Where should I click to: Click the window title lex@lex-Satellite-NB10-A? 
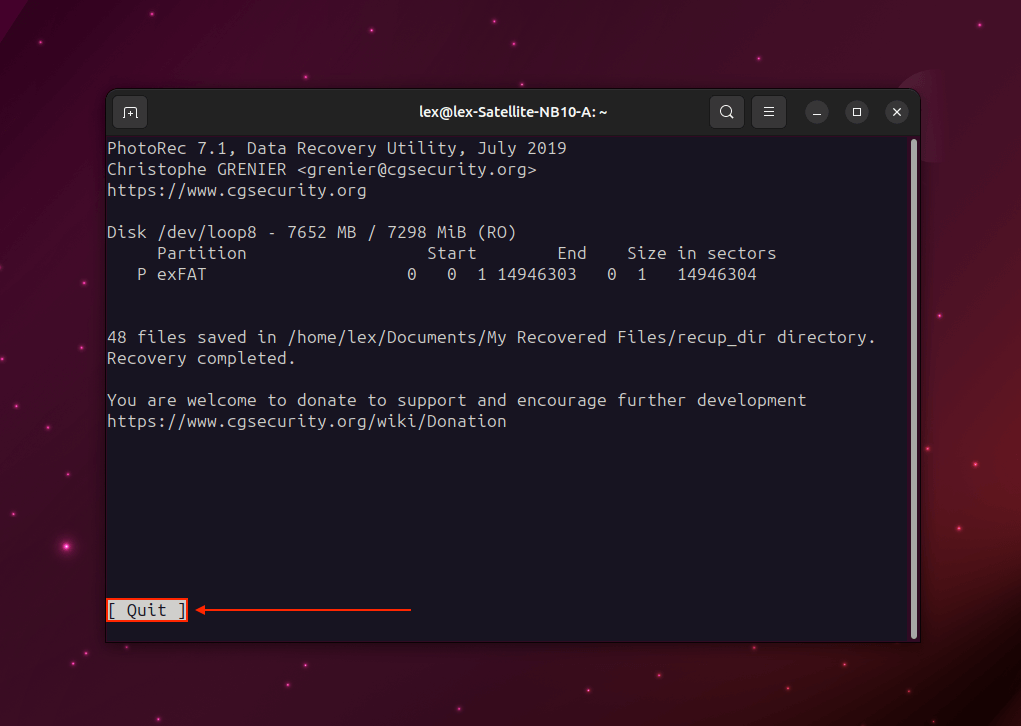click(x=513, y=112)
